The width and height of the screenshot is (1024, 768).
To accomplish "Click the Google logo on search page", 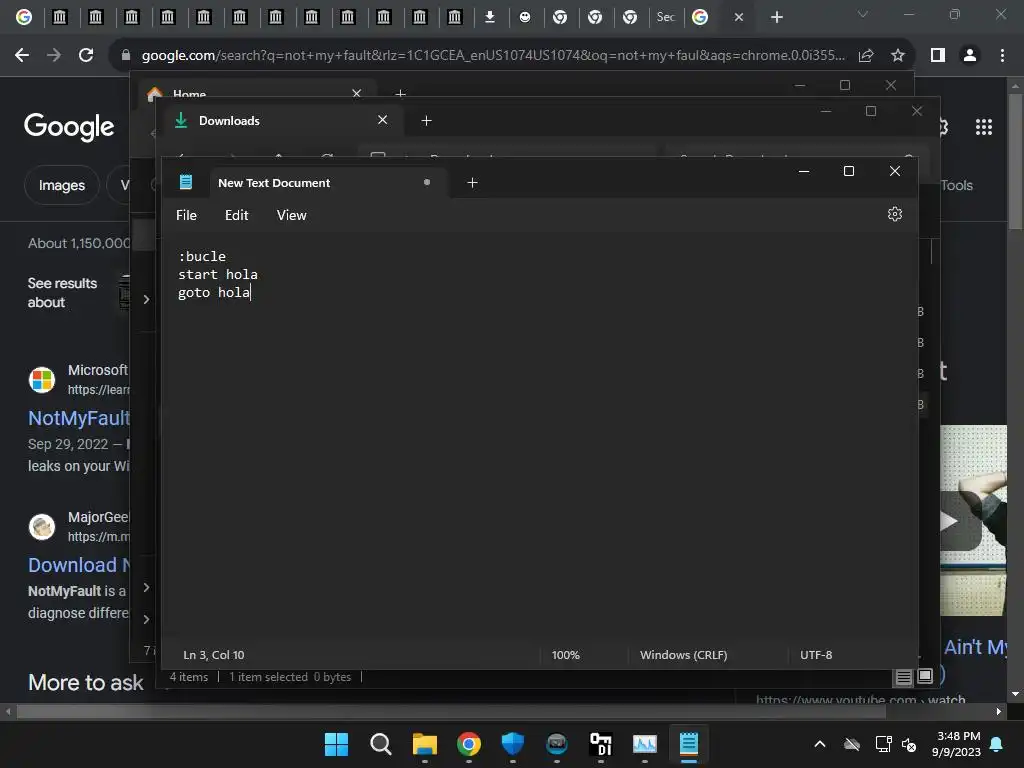I will (x=69, y=127).
